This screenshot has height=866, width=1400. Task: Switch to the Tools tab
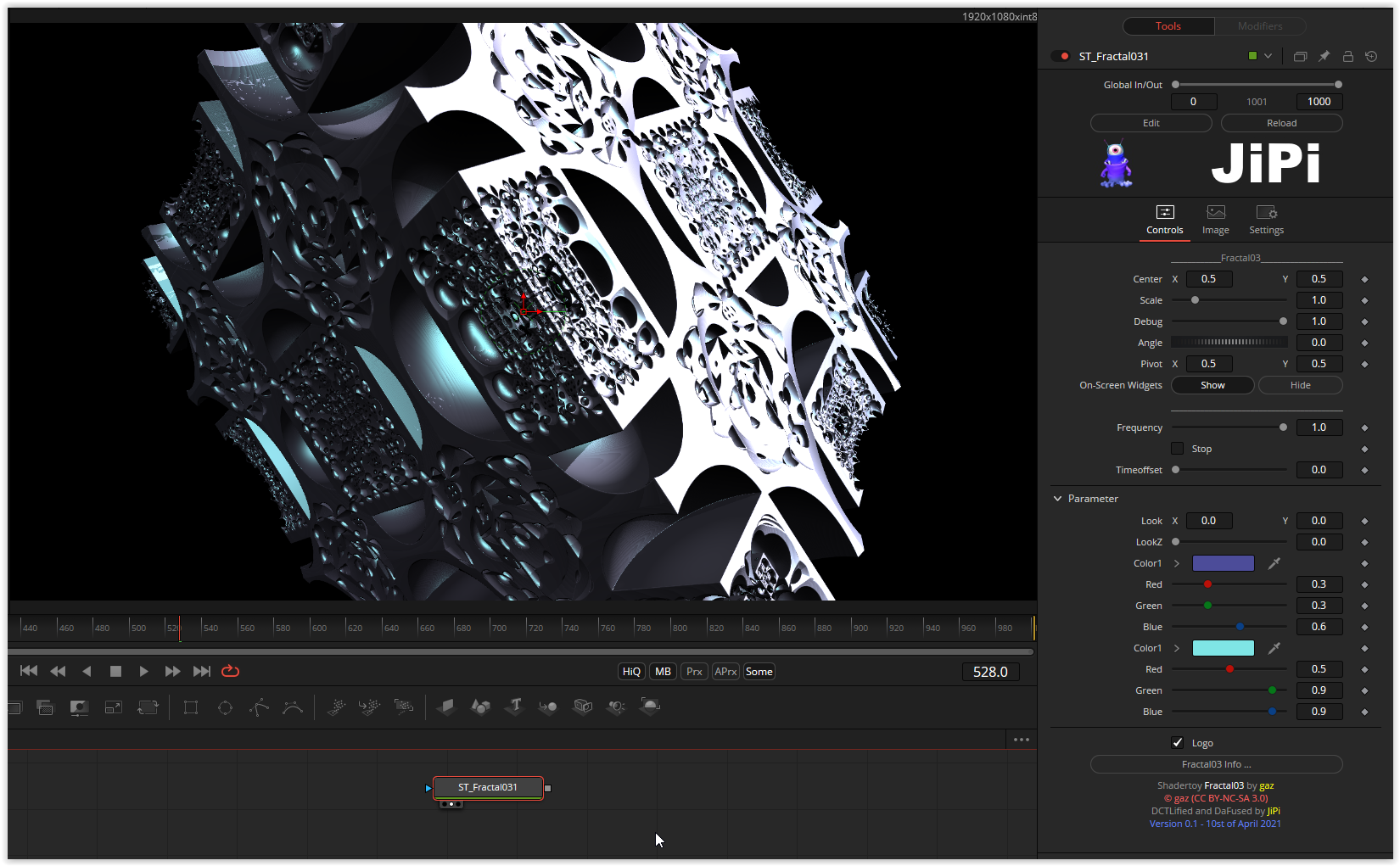(1168, 26)
